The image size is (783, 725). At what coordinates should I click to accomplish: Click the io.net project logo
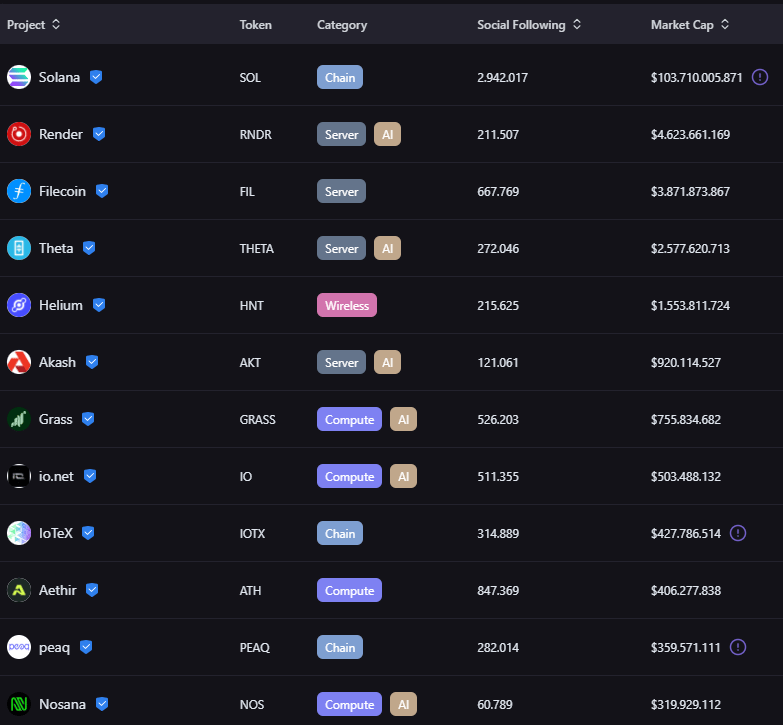point(19,476)
